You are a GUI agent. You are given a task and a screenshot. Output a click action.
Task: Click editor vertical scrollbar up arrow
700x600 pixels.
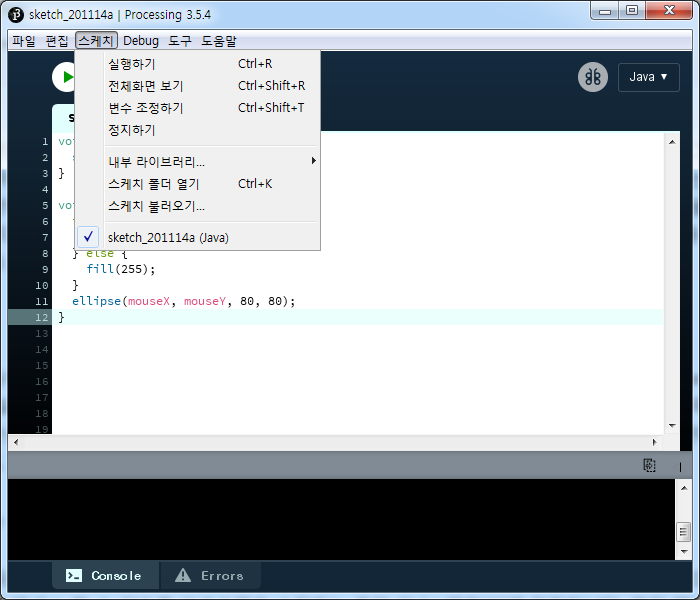[x=672, y=142]
